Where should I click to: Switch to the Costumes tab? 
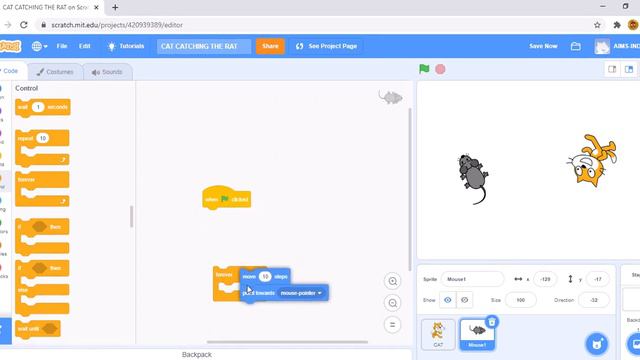click(55, 72)
